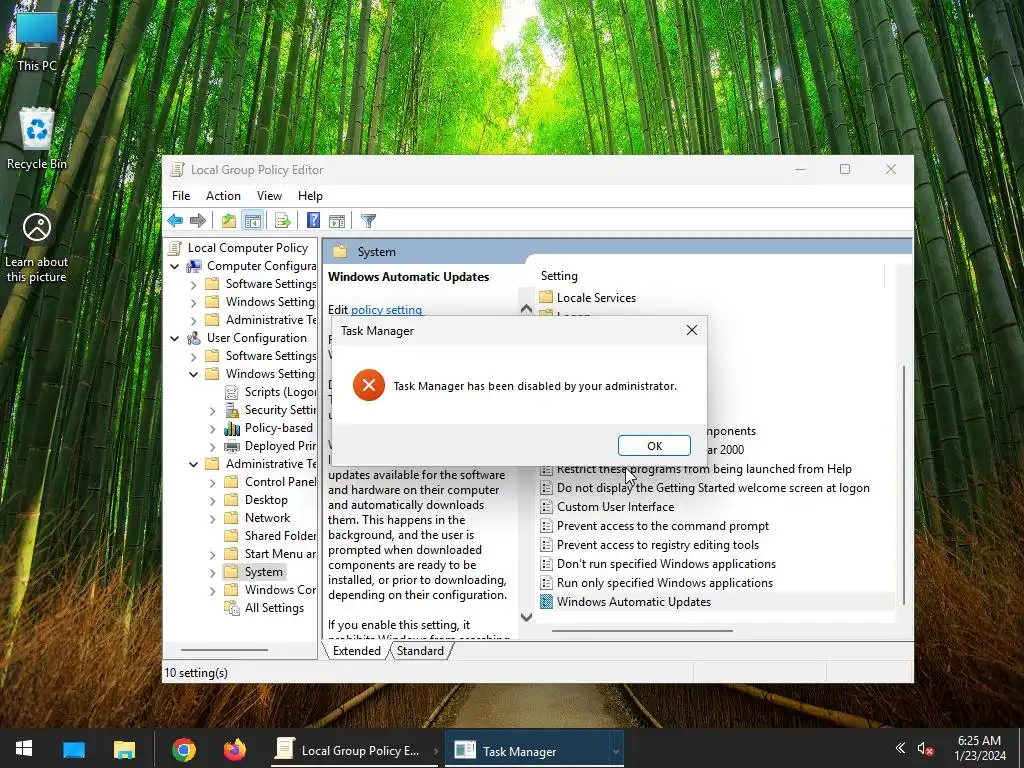The width and height of the screenshot is (1024, 768).
Task: Select Custom User Interface policy
Action: coord(615,507)
